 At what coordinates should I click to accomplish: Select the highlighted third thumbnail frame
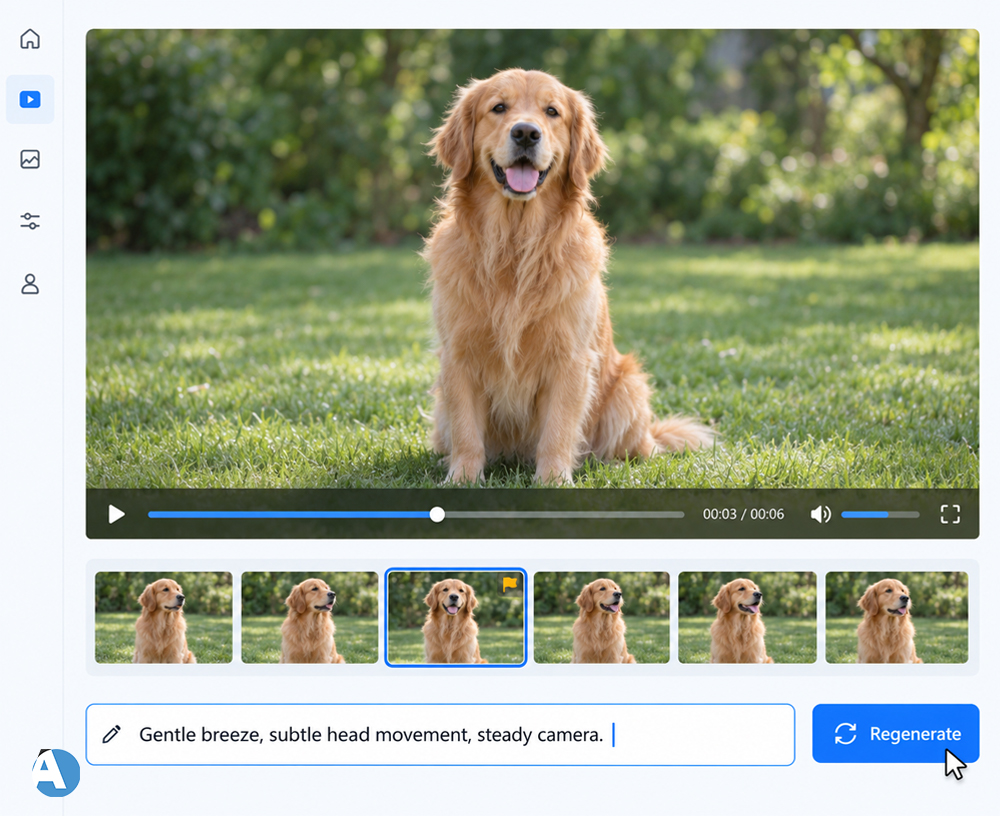456,617
